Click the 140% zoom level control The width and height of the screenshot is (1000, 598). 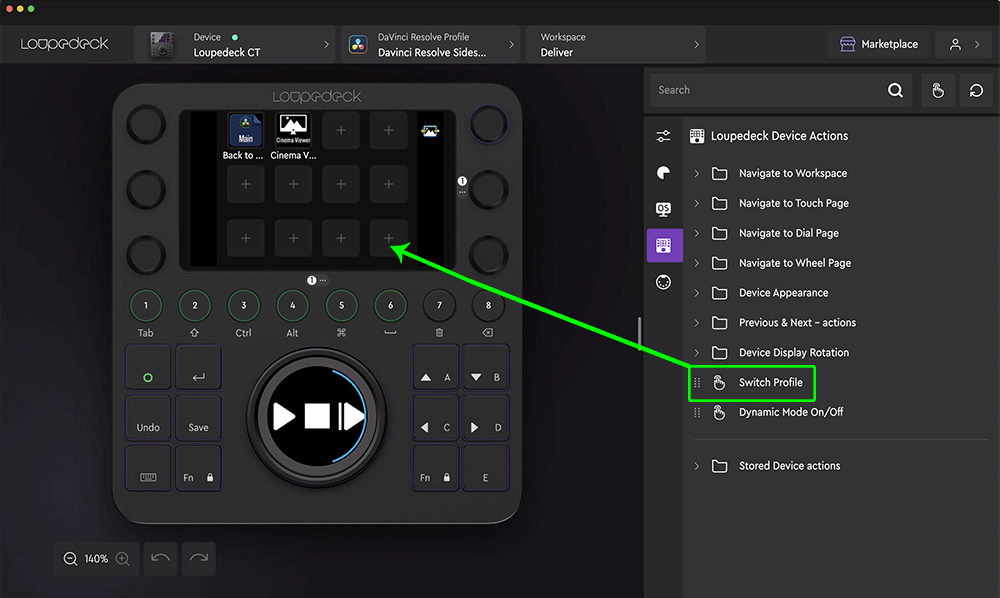[x=96, y=559]
